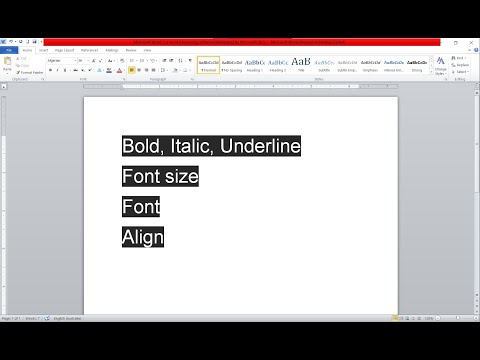Click the Bullets list icon
This screenshot has height=360, width=480.
[x=132, y=61]
